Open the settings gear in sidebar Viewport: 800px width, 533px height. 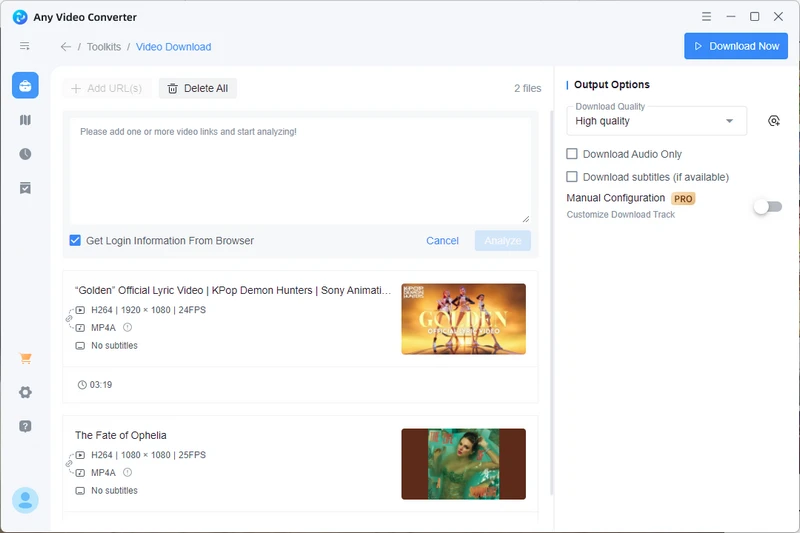click(x=25, y=392)
